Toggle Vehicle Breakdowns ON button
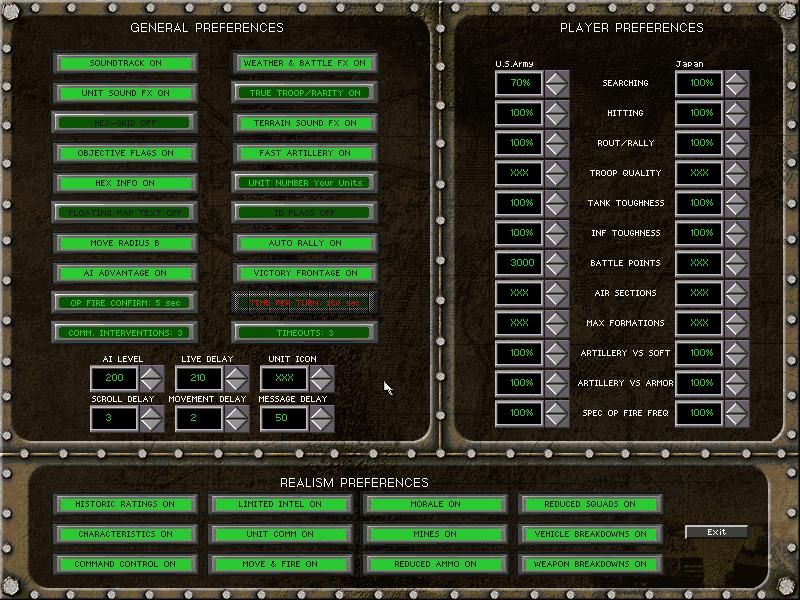800x600 pixels. tap(590, 534)
